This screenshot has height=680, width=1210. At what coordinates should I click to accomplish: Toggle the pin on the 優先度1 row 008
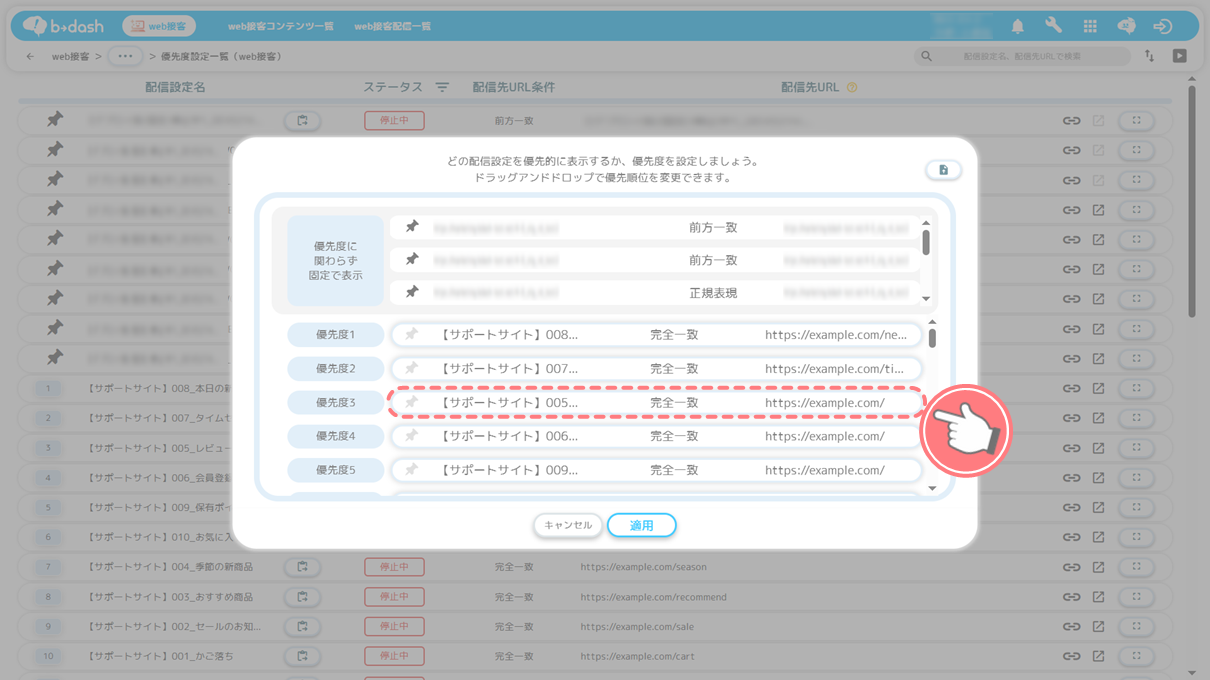coord(411,335)
